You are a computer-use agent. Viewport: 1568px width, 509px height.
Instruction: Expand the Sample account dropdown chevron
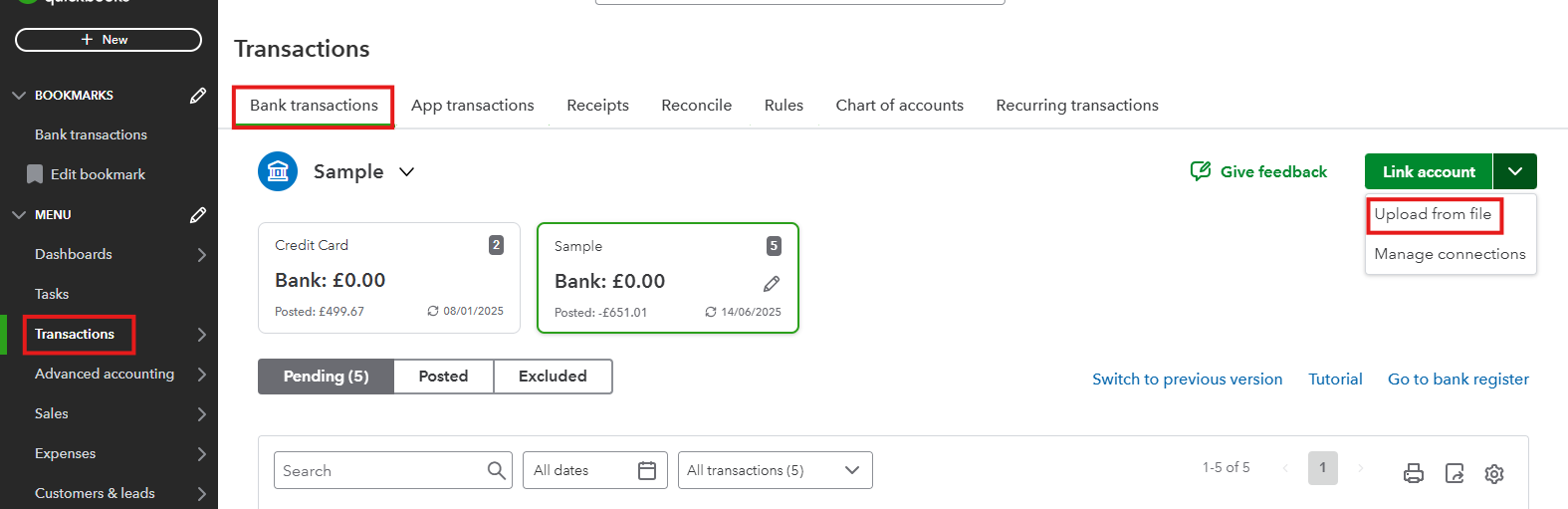[406, 171]
